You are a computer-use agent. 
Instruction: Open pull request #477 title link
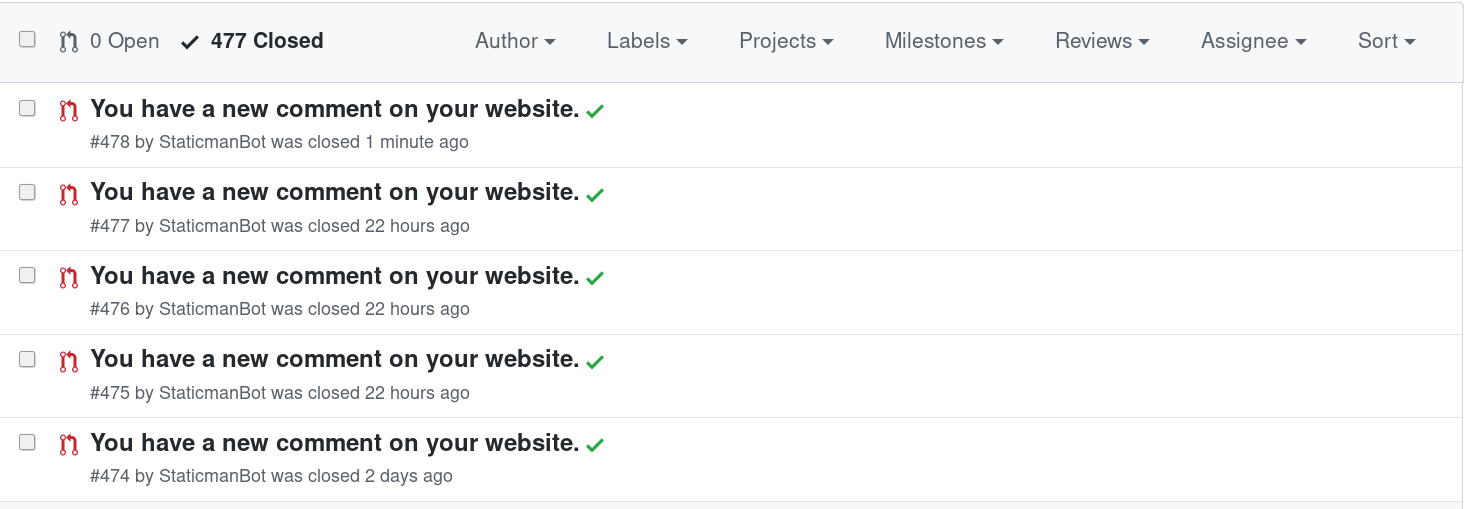click(335, 193)
